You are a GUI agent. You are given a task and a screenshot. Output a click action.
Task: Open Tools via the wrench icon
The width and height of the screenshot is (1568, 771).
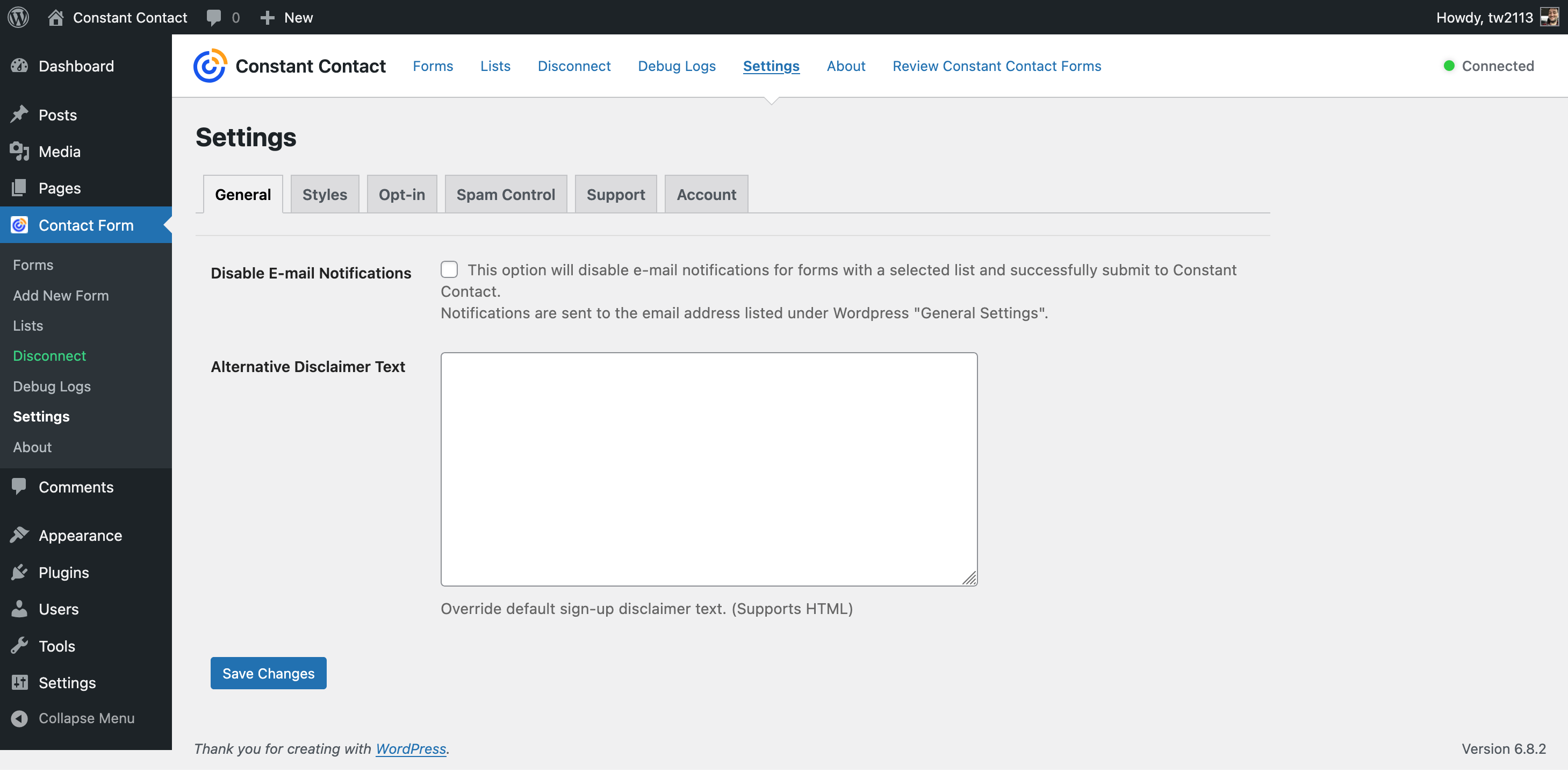click(x=19, y=646)
